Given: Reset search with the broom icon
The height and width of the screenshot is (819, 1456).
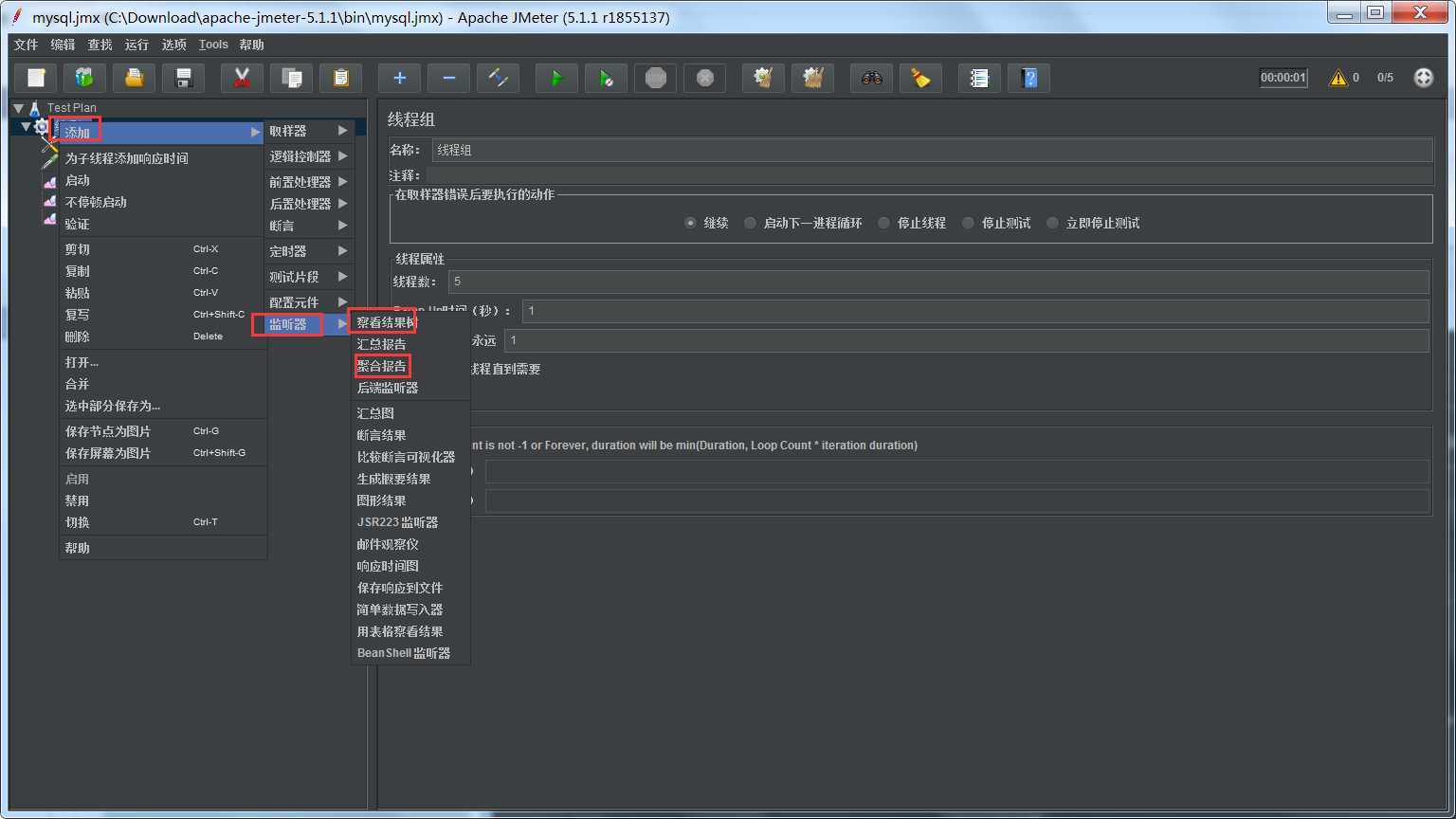Looking at the screenshot, I should tap(921, 78).
